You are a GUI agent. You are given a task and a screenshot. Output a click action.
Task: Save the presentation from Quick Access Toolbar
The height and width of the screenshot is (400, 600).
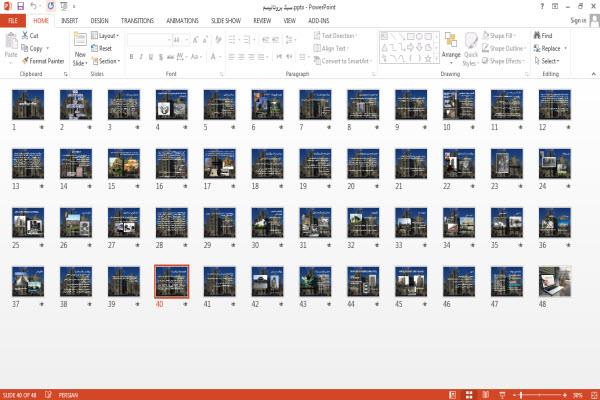(x=20, y=6)
